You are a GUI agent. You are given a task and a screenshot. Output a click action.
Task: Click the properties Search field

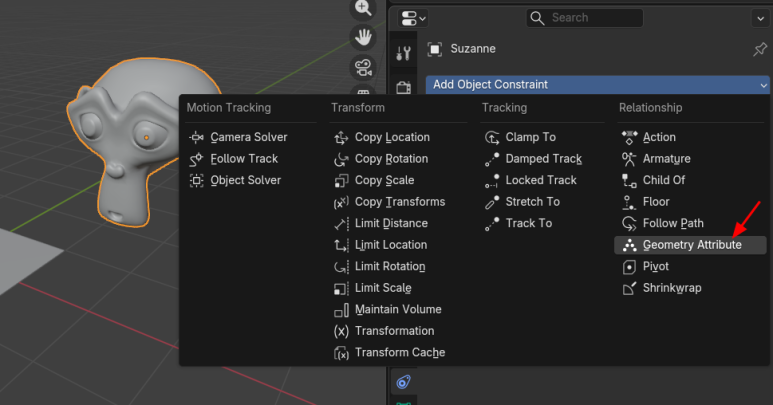click(585, 18)
